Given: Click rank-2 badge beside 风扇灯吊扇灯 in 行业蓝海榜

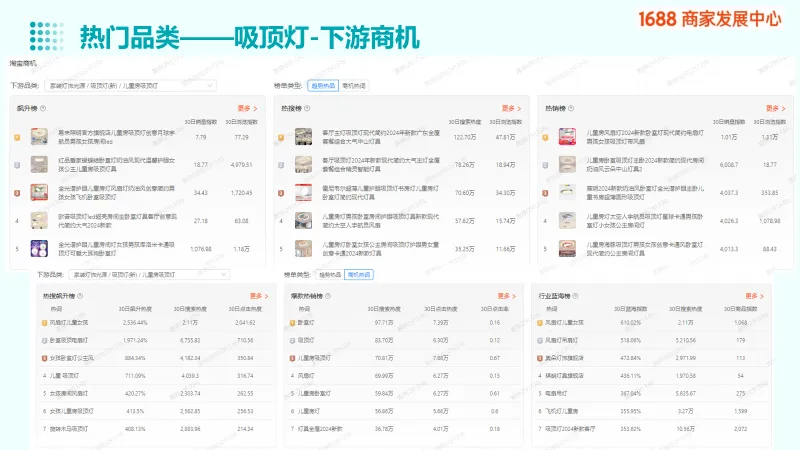Looking at the screenshot, I should [x=545, y=339].
